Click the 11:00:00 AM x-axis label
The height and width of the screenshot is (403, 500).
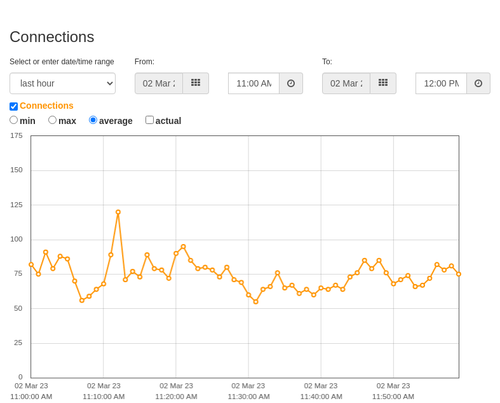coord(31,397)
